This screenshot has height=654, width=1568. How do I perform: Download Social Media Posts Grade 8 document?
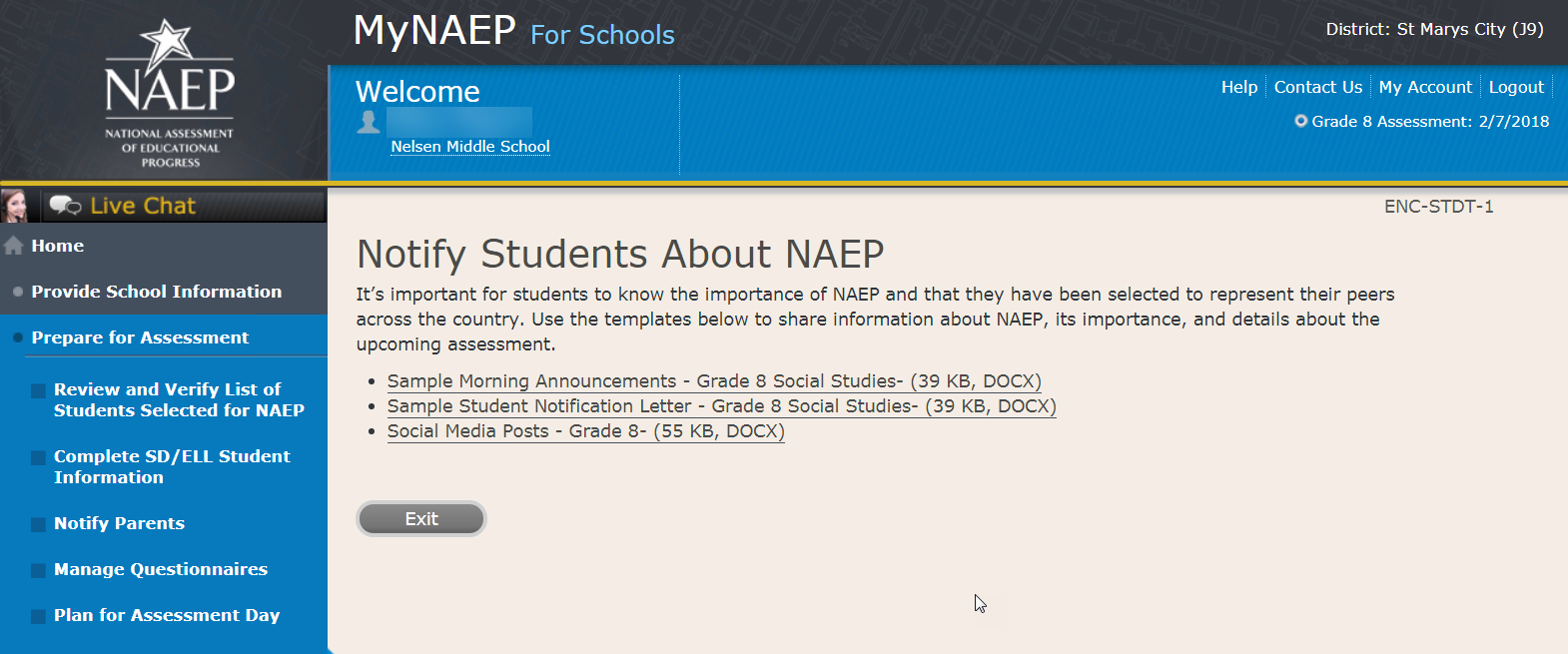click(x=586, y=431)
